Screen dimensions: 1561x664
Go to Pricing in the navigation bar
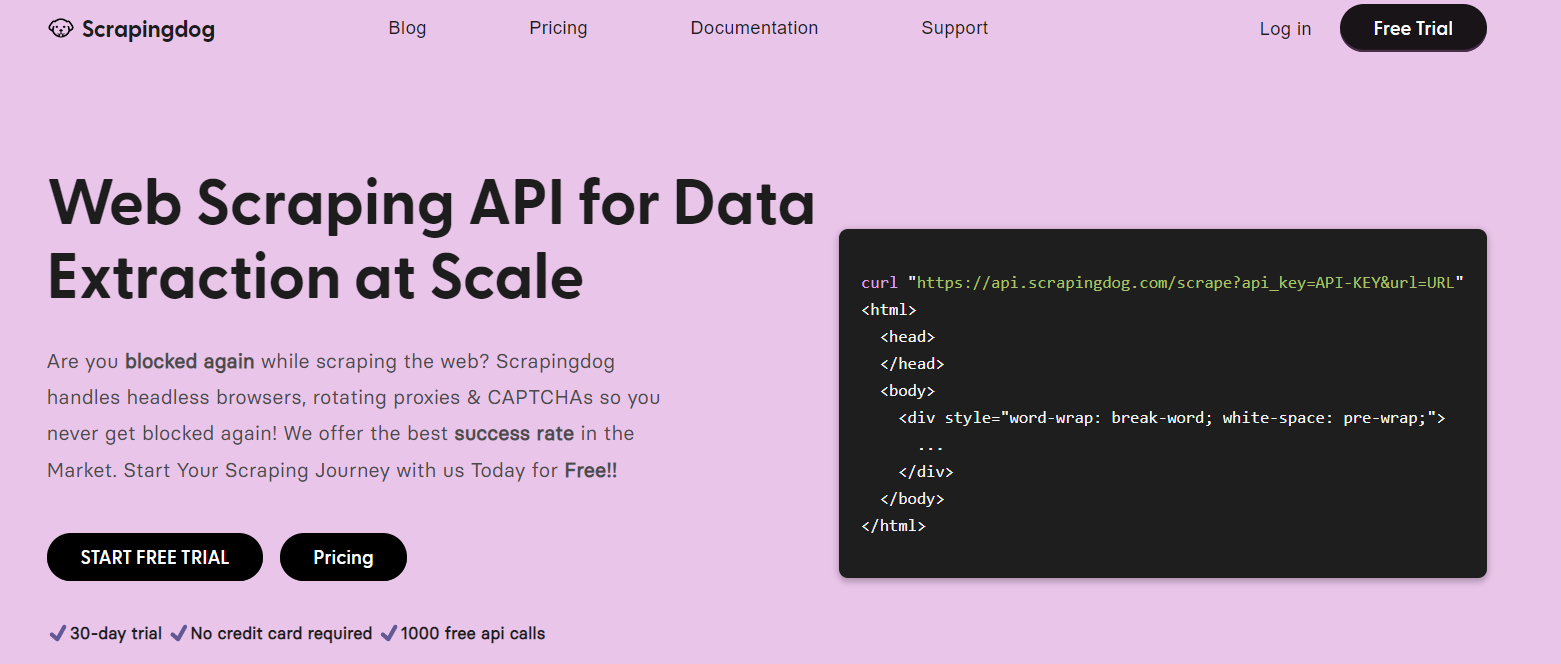[558, 28]
